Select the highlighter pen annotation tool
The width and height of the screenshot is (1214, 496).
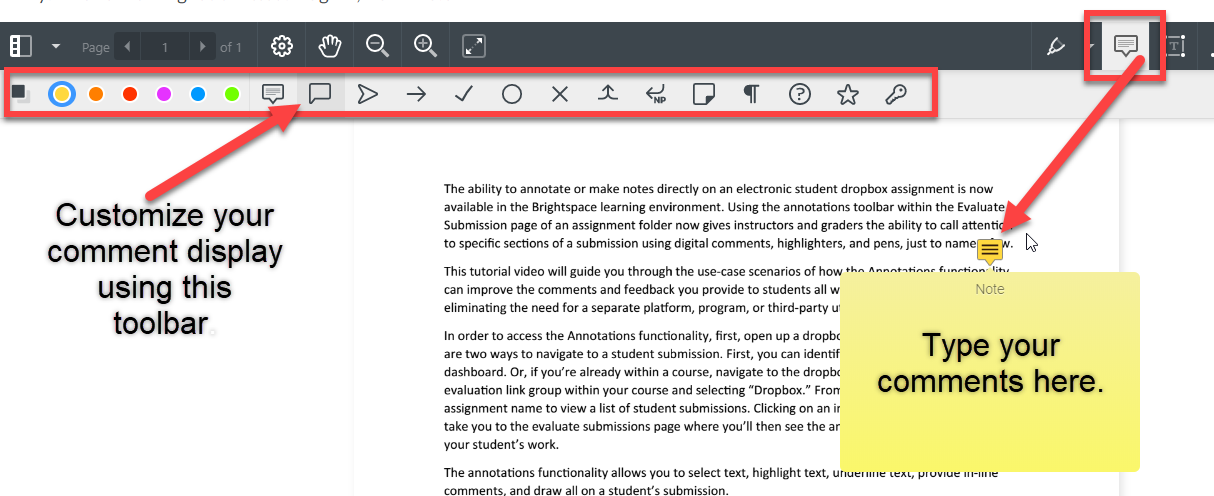pos(1055,46)
